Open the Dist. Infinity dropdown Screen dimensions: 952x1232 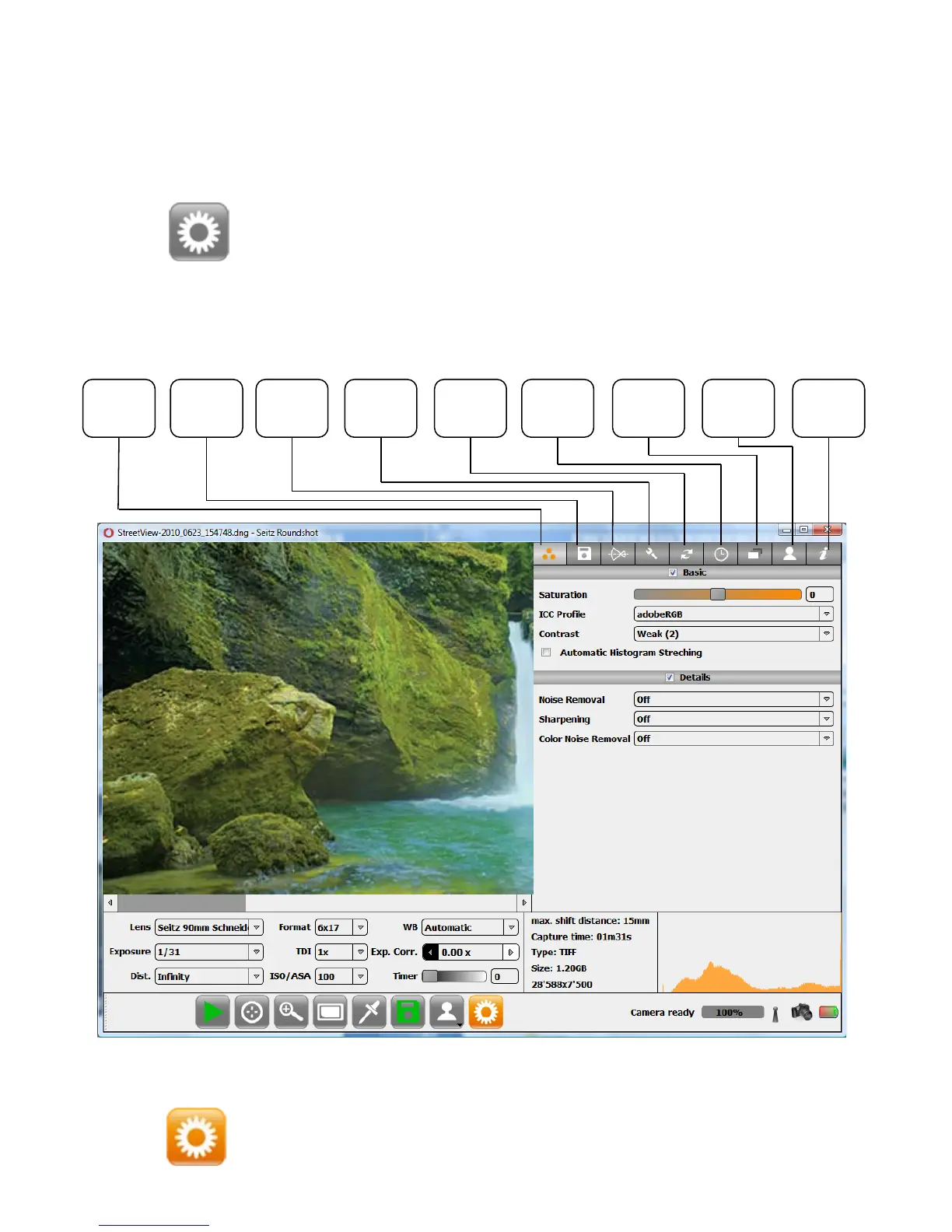pos(209,976)
